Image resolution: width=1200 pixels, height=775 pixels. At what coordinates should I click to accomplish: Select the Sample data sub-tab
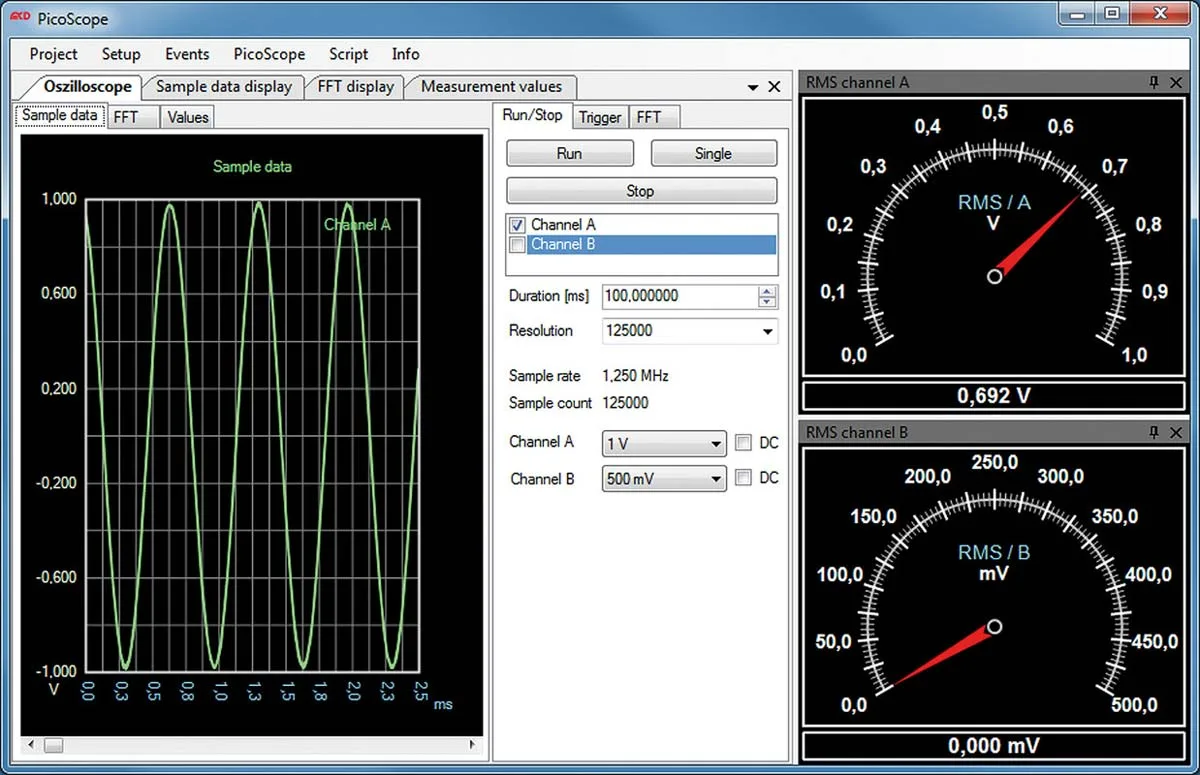point(60,115)
